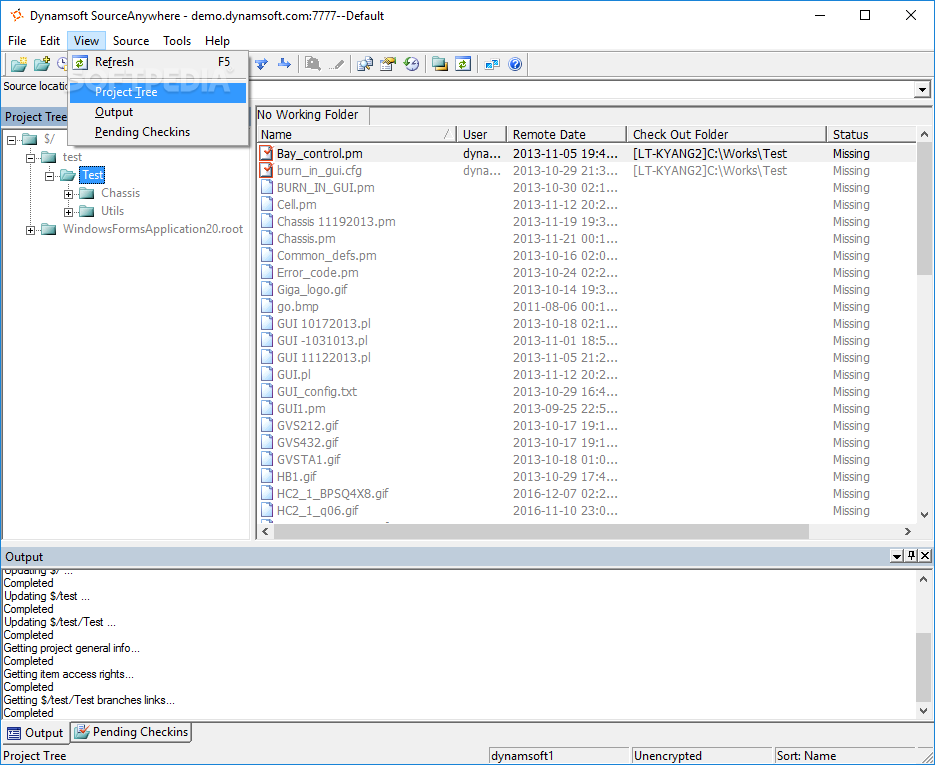Click the grayed-out pencil edit toolbar icon
The height and width of the screenshot is (765, 935).
(336, 64)
